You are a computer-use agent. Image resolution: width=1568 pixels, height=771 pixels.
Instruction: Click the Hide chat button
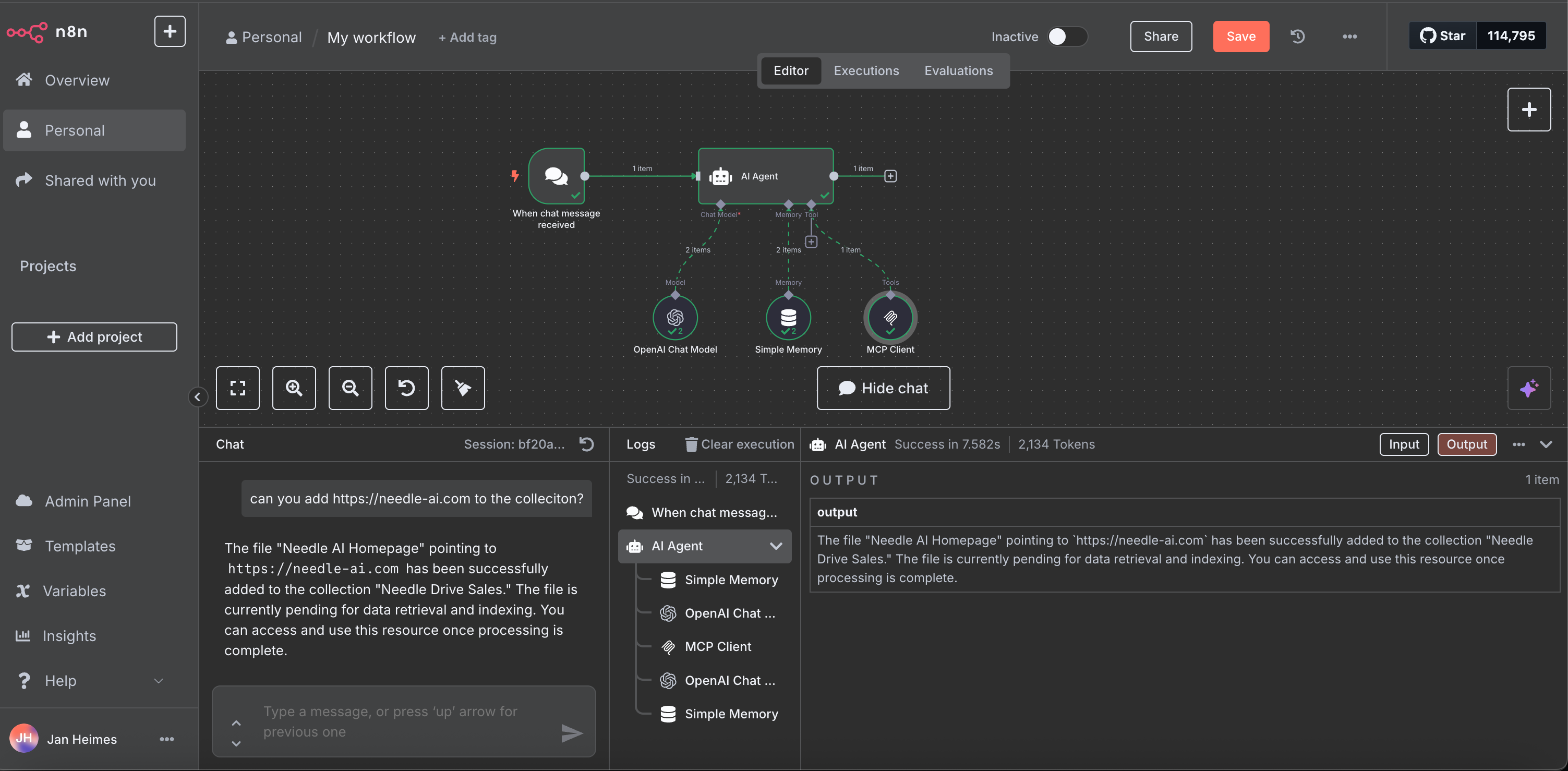click(883, 388)
